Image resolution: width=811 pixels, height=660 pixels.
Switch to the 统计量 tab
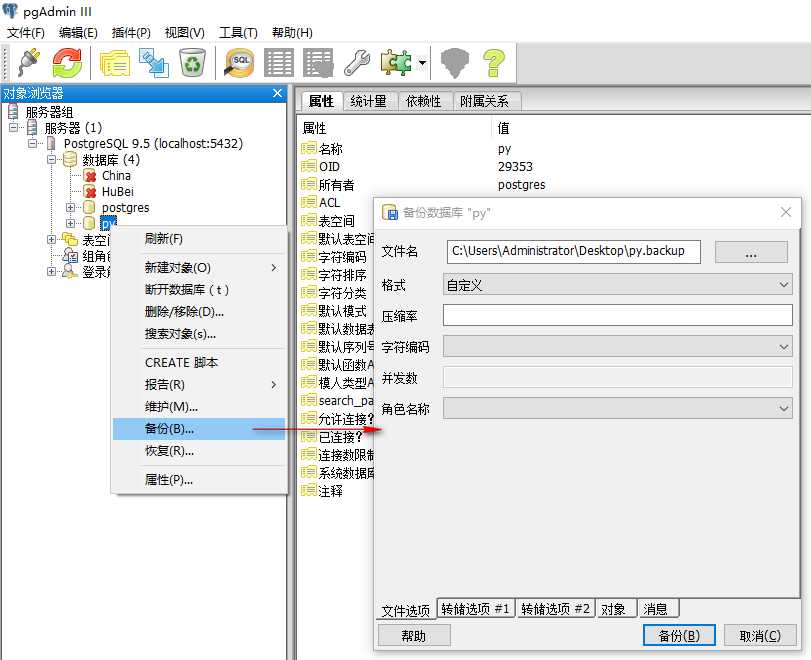click(368, 101)
